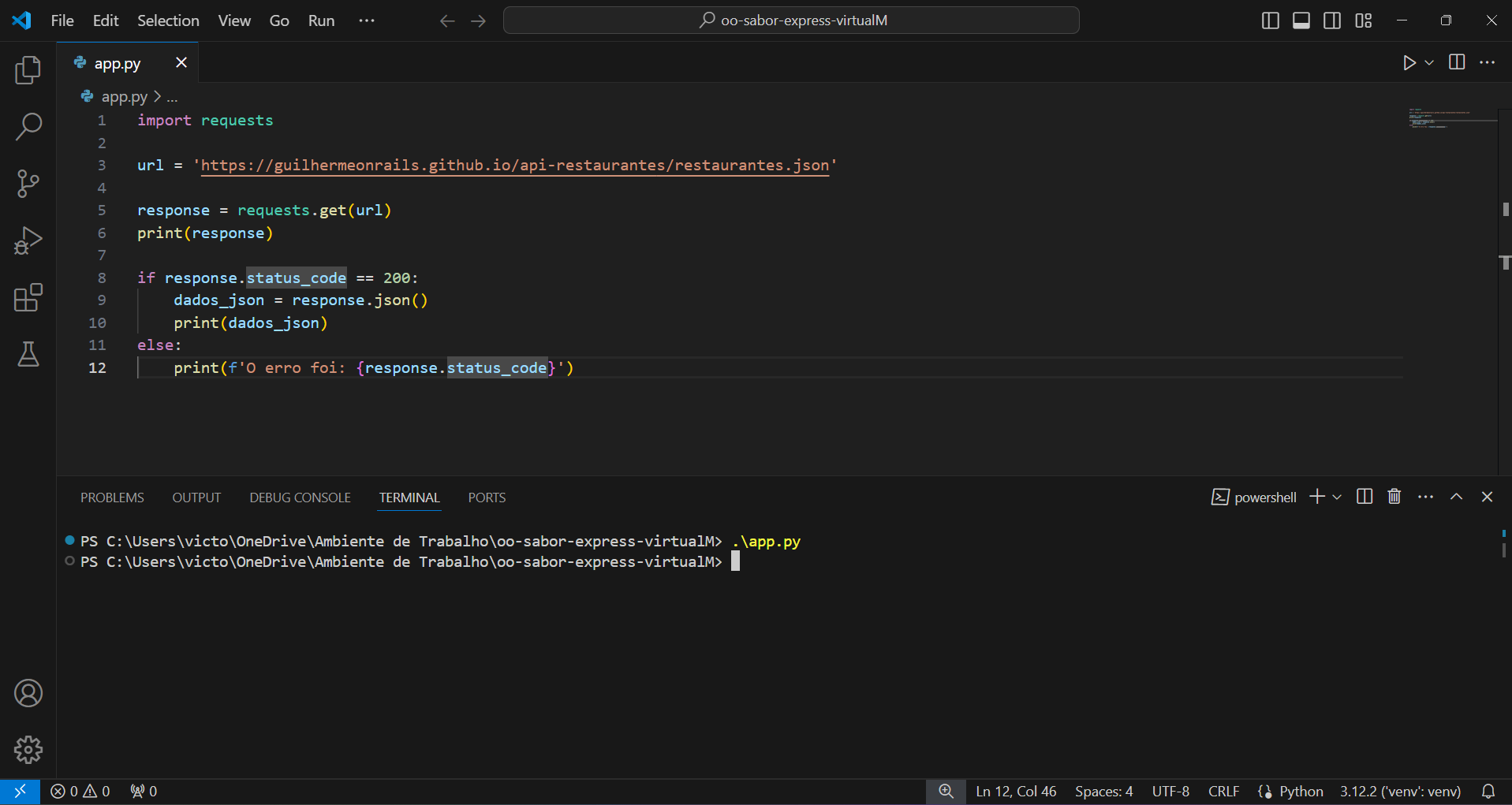Toggle bottom Panel visibility

pos(1301,20)
